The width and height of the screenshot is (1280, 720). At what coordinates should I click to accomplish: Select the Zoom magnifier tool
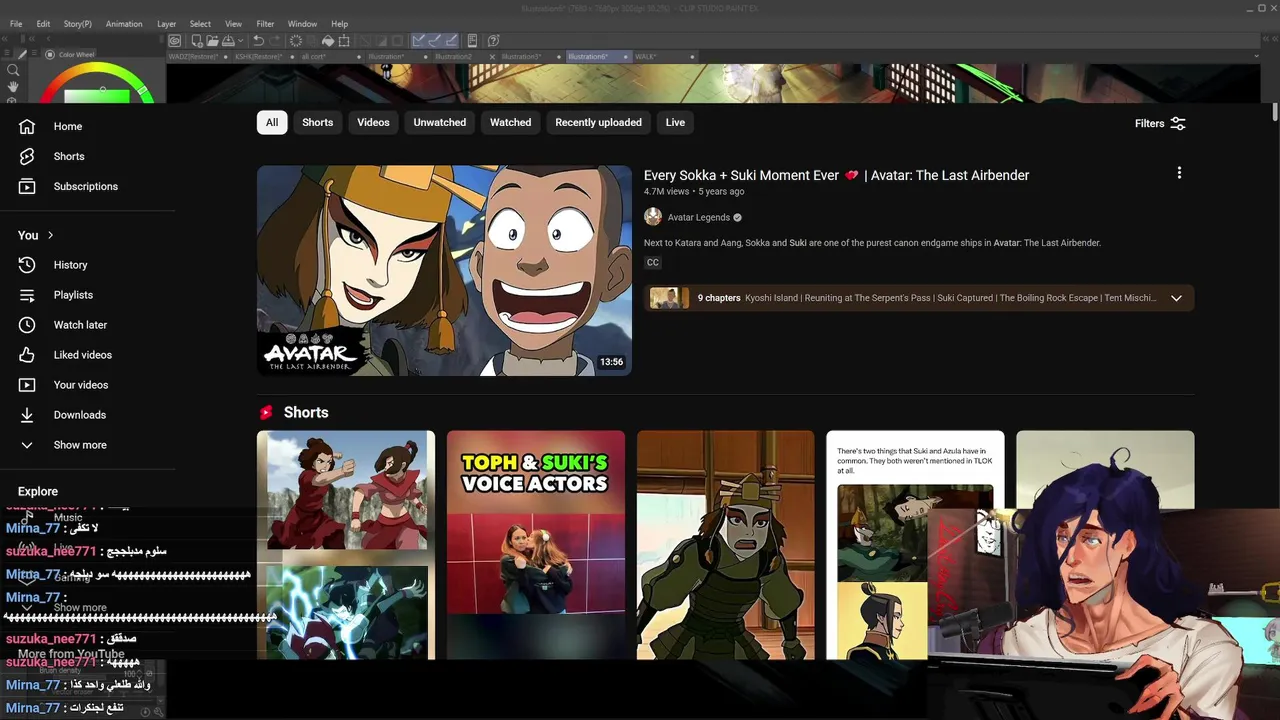click(x=13, y=70)
